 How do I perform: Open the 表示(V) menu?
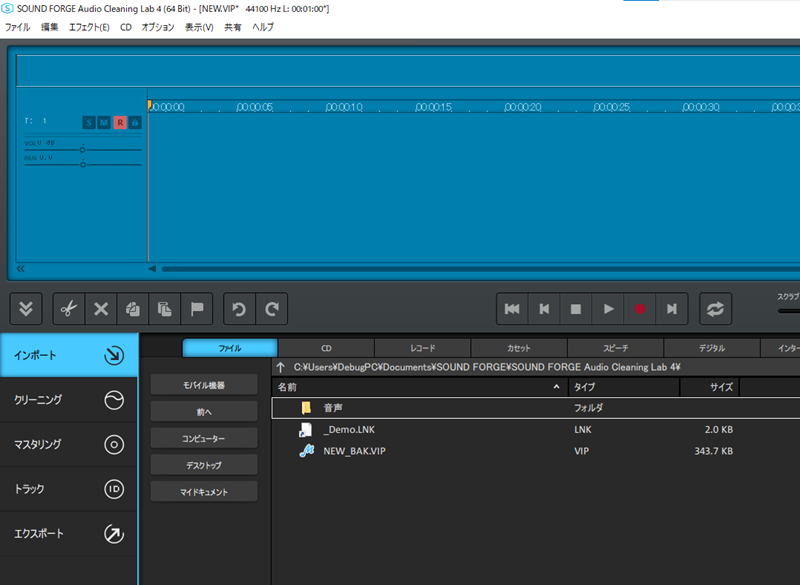(x=199, y=27)
